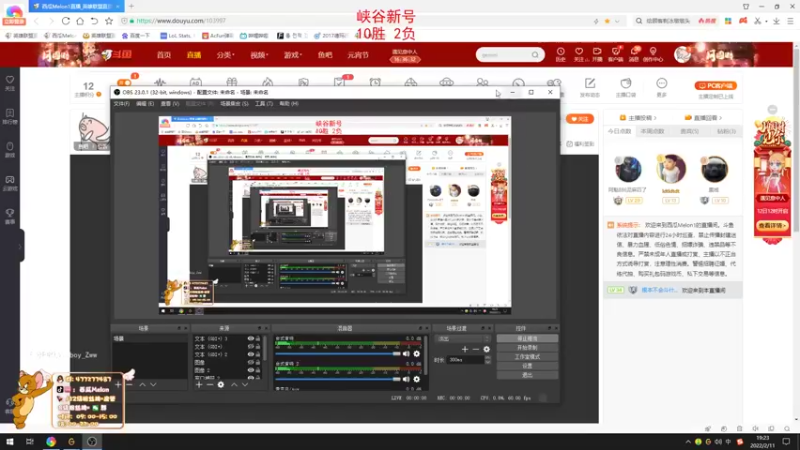
Task: Open transition properties gear icon
Action: [487, 349]
